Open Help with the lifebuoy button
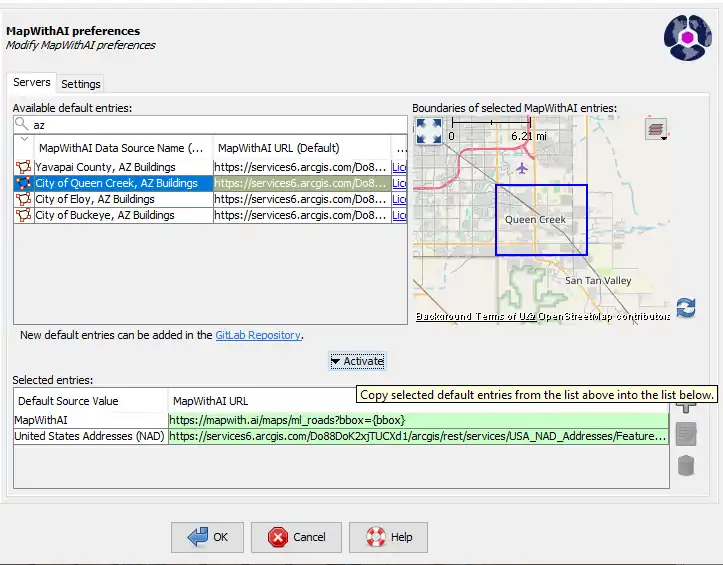Viewport: 723px width, 565px height. pos(388,537)
